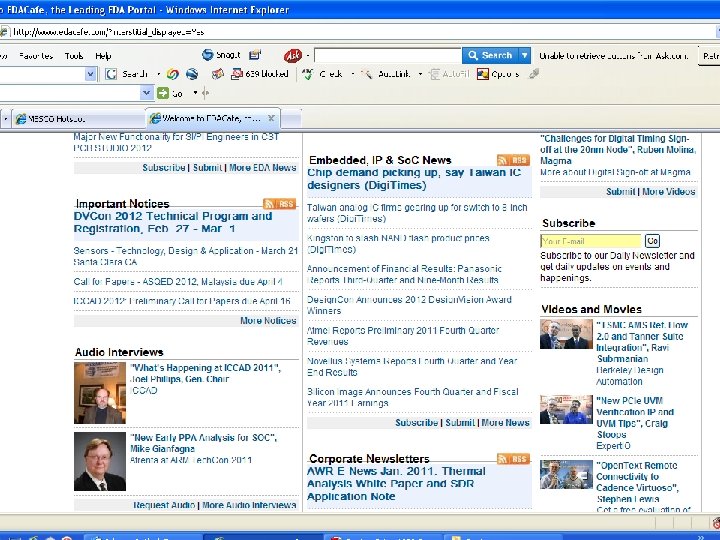Open New PCIe UVM video thumbnail

(566, 410)
